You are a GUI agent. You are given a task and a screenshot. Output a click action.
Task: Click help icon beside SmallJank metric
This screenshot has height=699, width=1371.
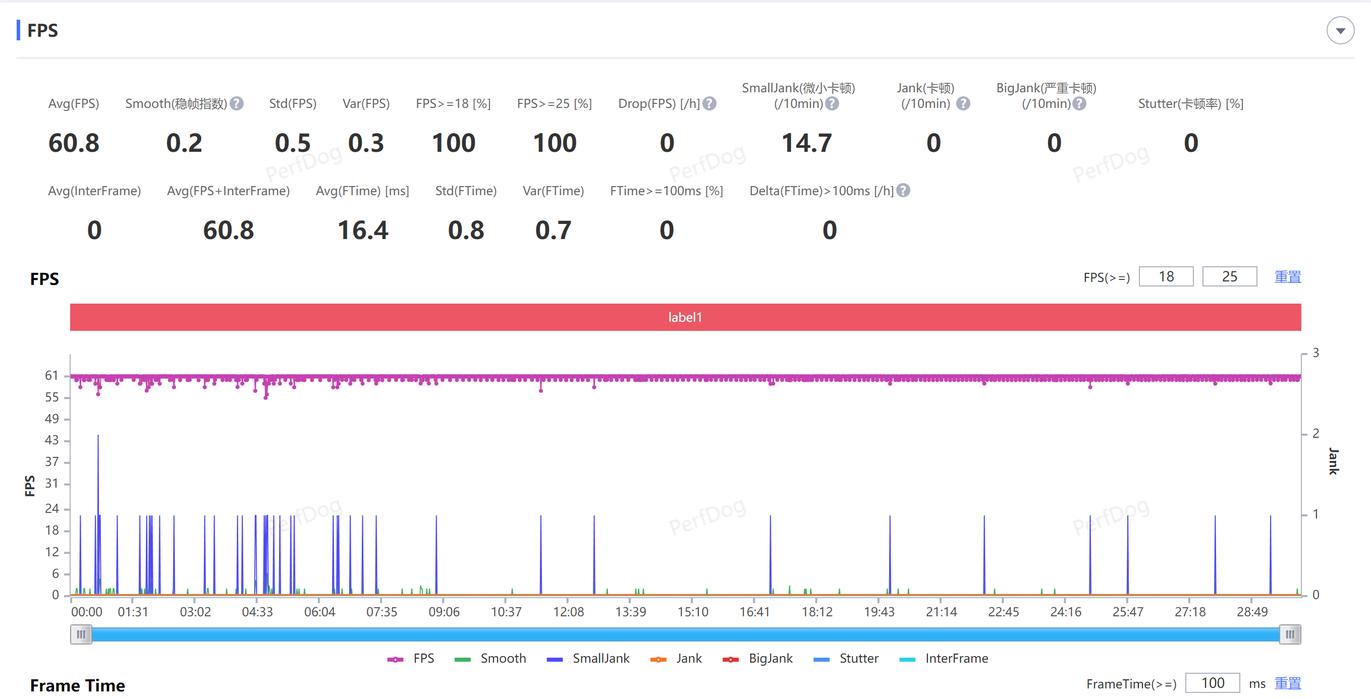tap(832, 103)
